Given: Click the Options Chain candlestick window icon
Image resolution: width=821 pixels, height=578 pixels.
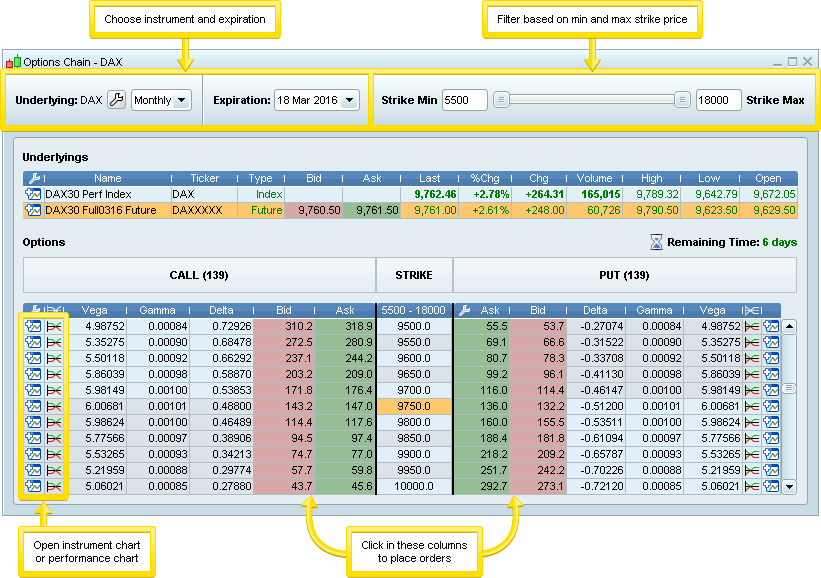Looking at the screenshot, I should point(14,62).
